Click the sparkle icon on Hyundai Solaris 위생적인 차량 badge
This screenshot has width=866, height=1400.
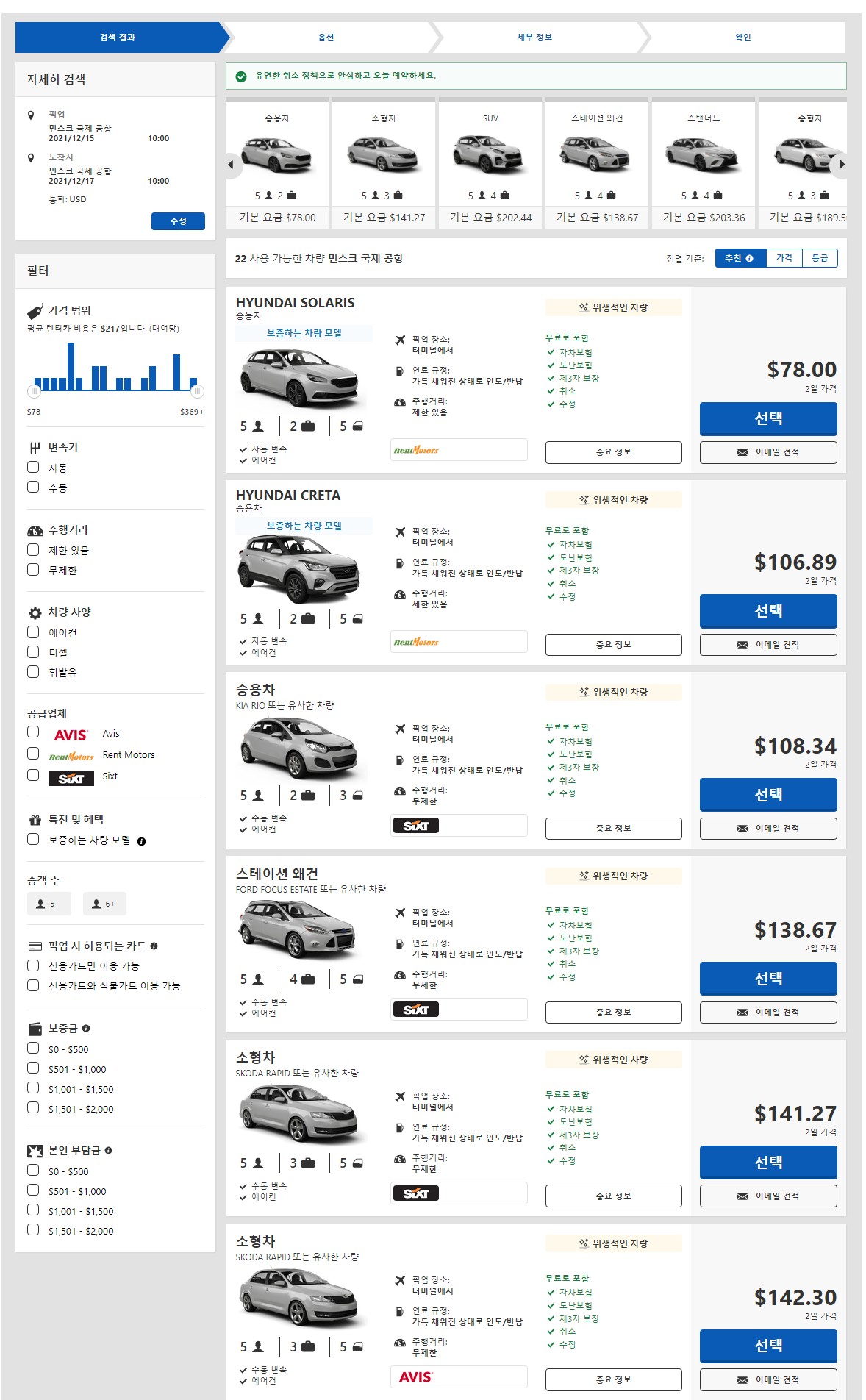584,307
